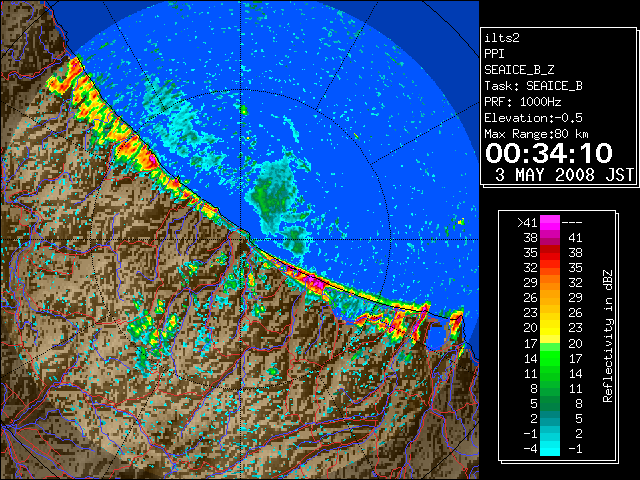Image resolution: width=640 pixels, height=480 pixels.
Task: Click the 'PPI' scan type text
Action: 494,54
